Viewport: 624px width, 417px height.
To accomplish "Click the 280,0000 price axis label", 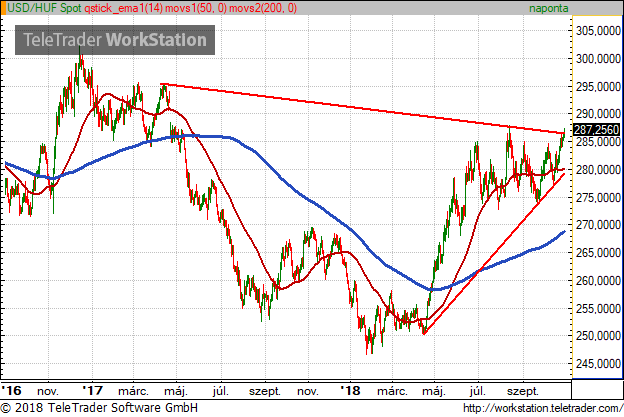I will [598, 170].
